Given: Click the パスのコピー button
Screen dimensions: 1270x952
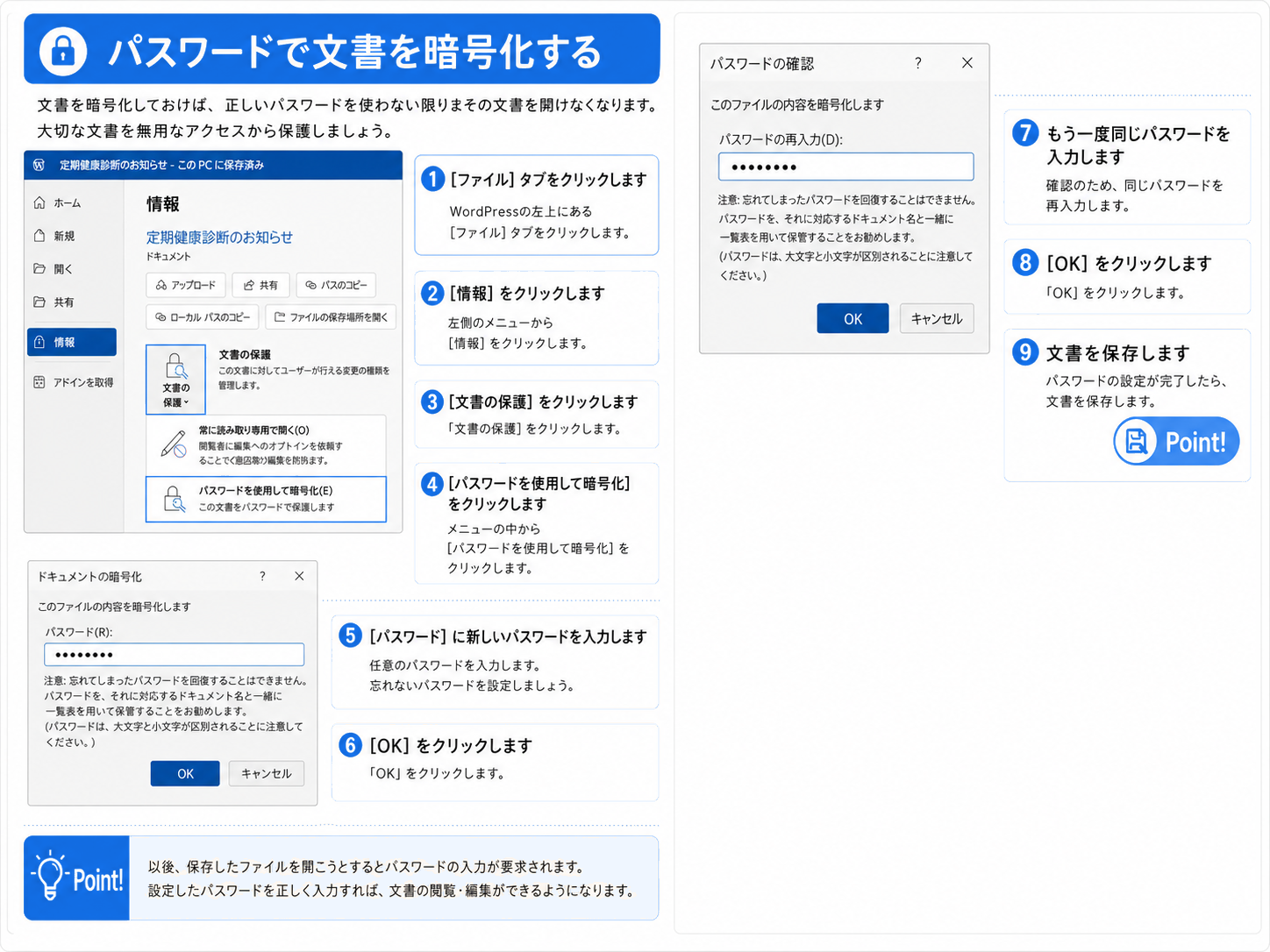Looking at the screenshot, I should (336, 285).
